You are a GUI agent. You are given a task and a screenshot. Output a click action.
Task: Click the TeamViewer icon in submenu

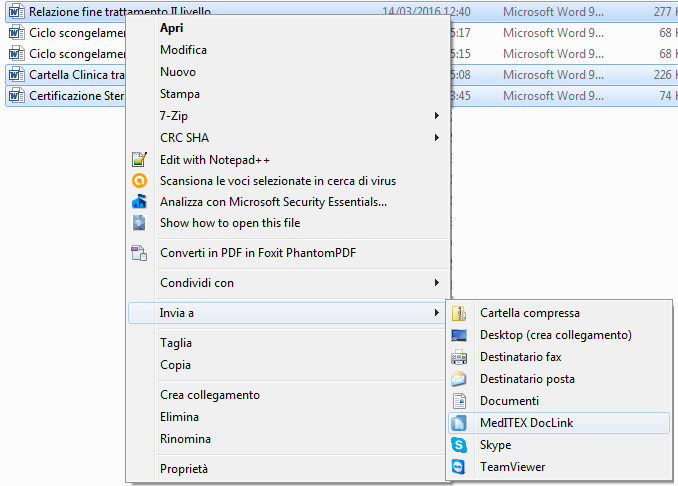click(x=459, y=467)
